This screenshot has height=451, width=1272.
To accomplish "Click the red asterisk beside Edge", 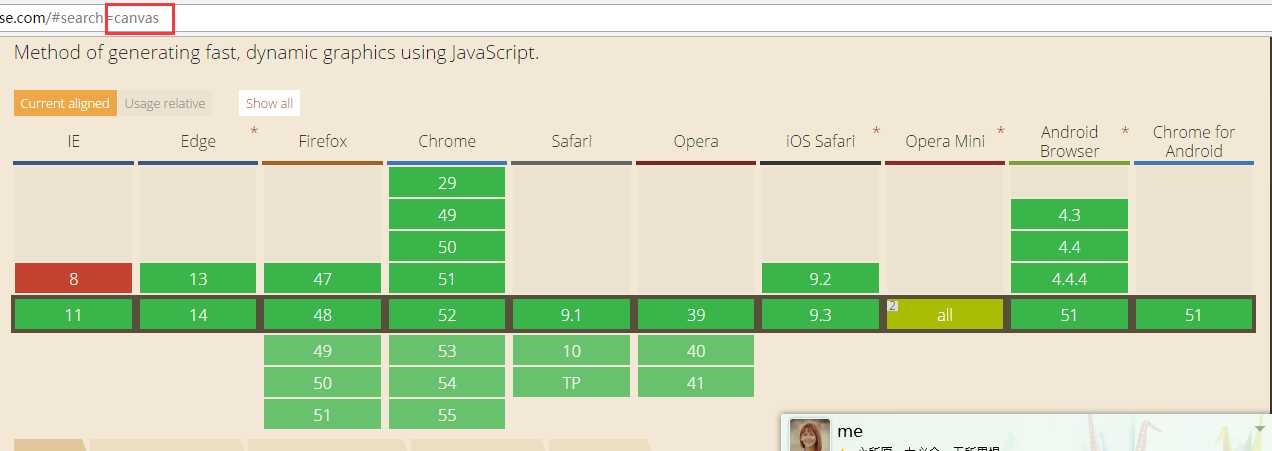I will [x=253, y=132].
